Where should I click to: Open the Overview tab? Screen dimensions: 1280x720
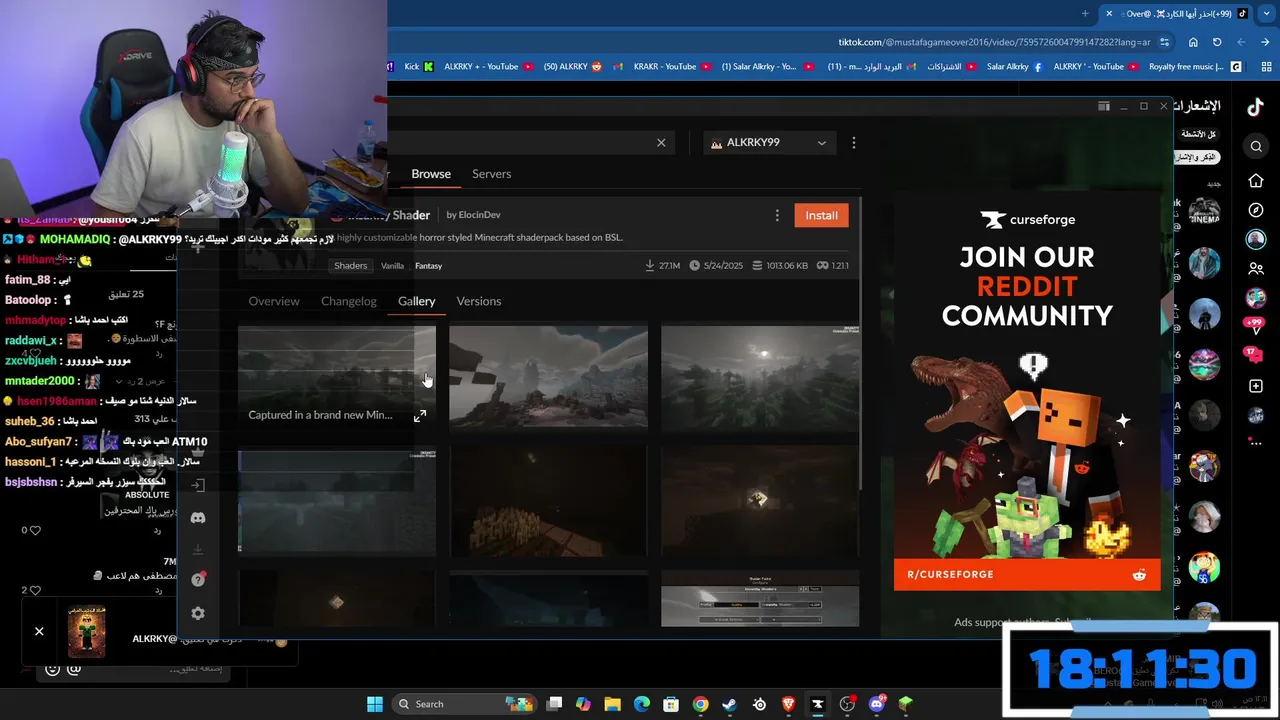tap(274, 301)
